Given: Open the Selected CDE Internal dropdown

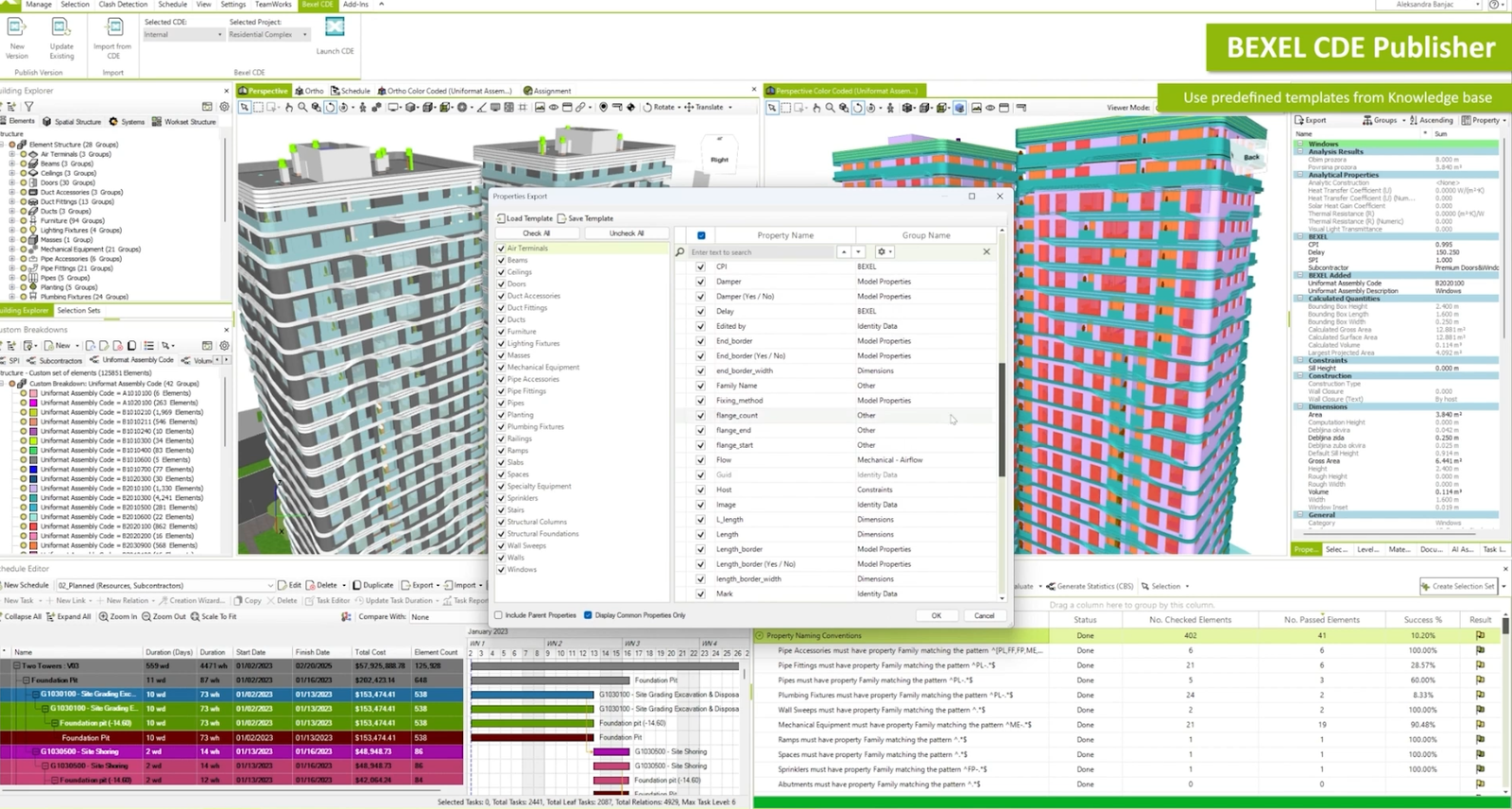Looking at the screenshot, I should point(183,35).
